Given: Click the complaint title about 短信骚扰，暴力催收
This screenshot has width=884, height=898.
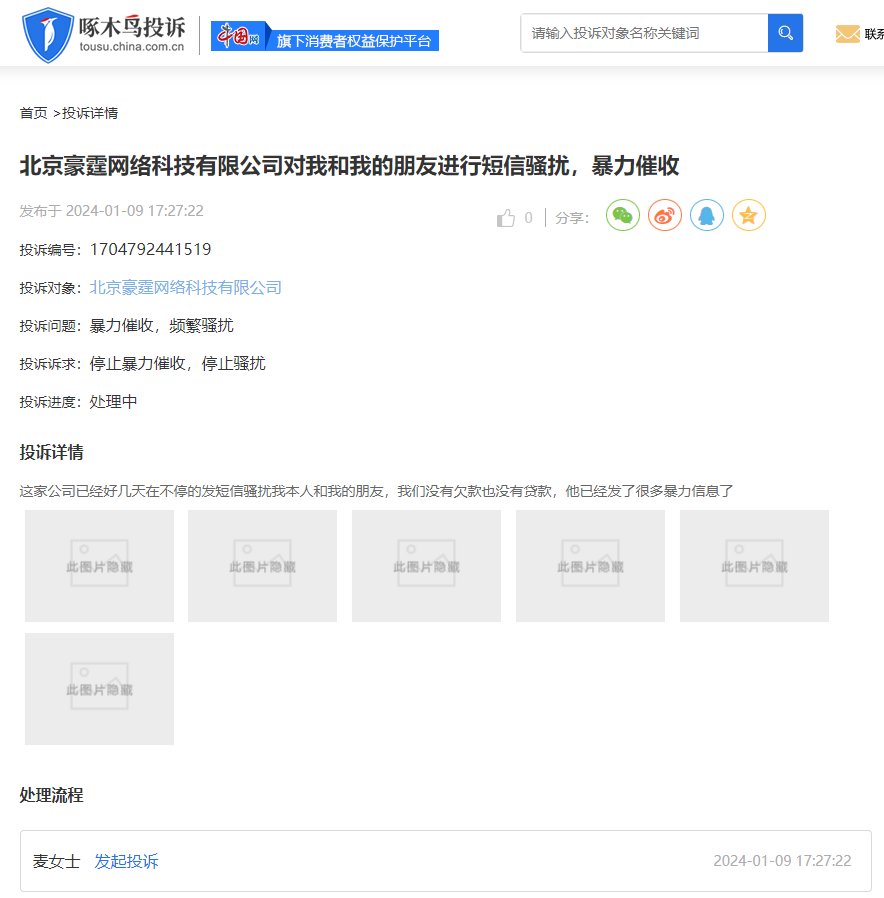Looking at the screenshot, I should (349, 166).
